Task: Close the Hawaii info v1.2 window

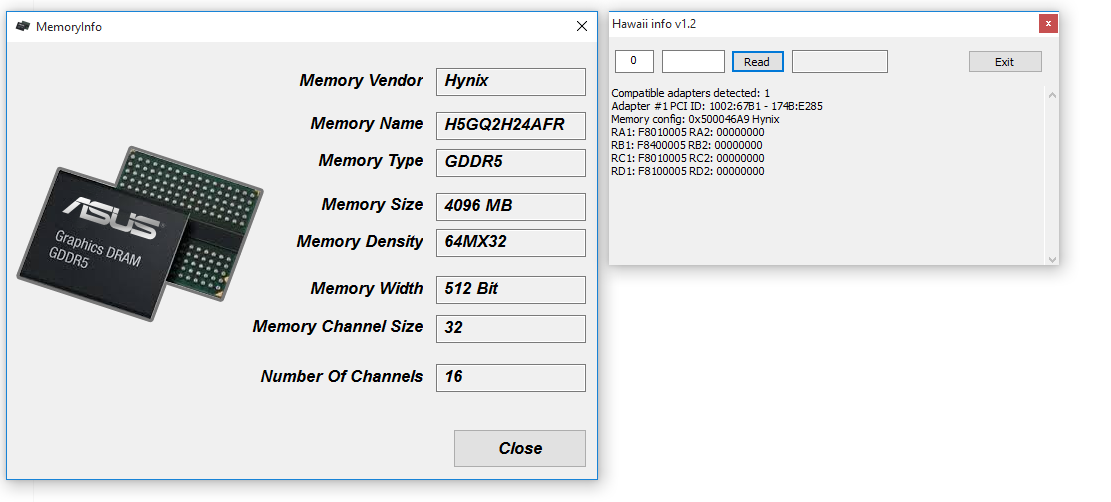Action: coord(1048,23)
